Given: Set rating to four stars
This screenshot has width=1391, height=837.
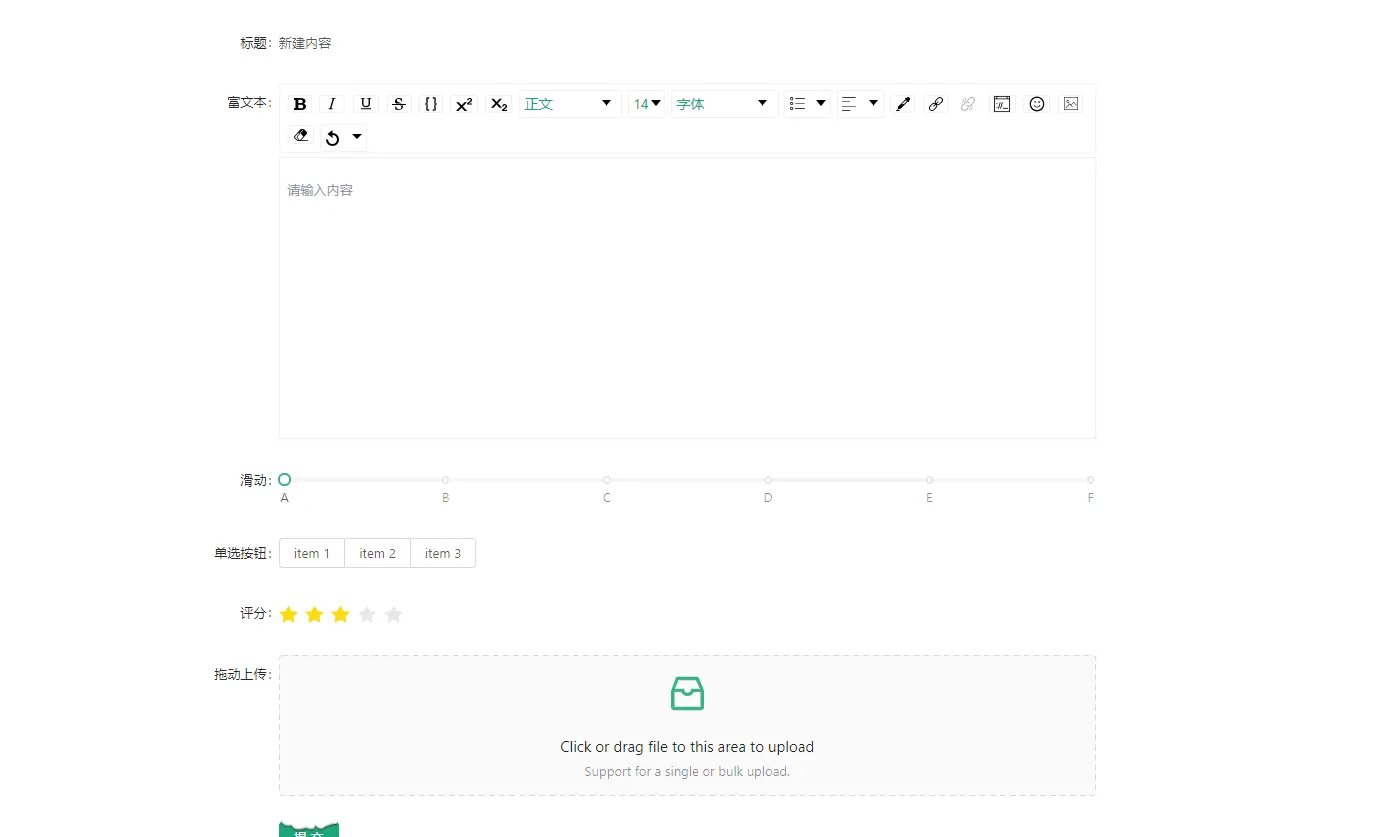Looking at the screenshot, I should (x=367, y=614).
